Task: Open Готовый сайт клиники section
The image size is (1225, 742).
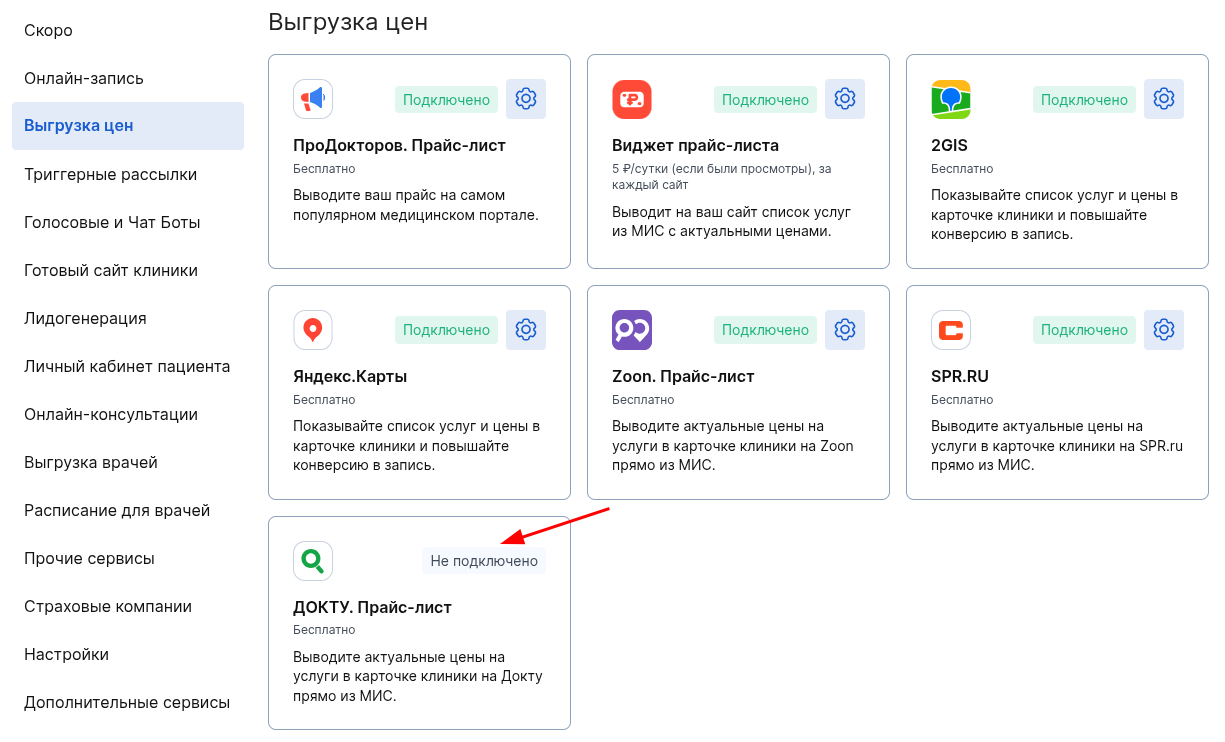Action: click(128, 270)
